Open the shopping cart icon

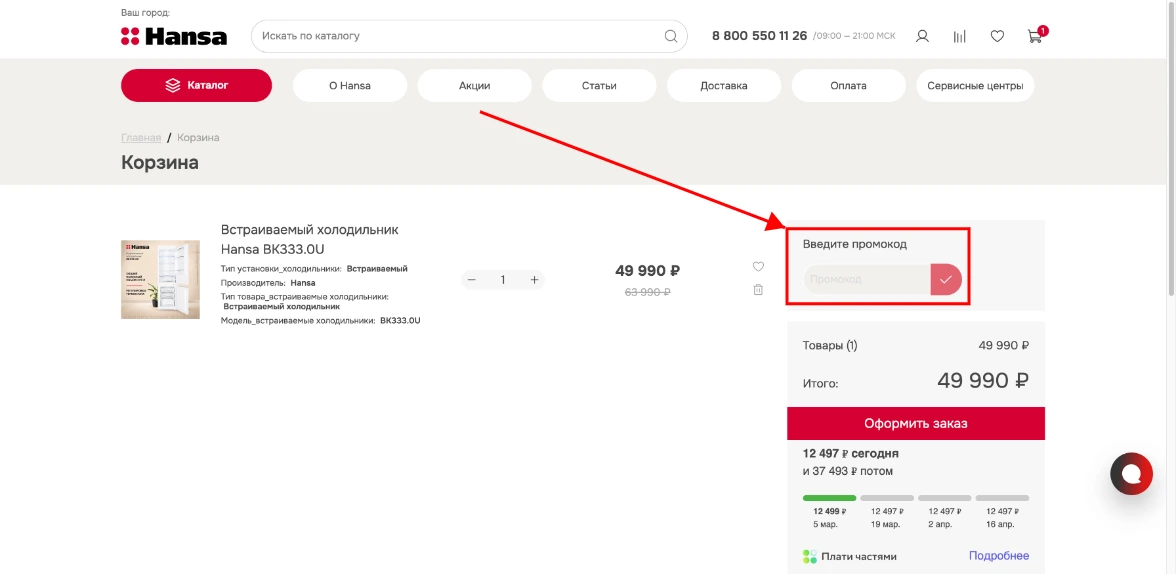pyautogui.click(x=1035, y=36)
